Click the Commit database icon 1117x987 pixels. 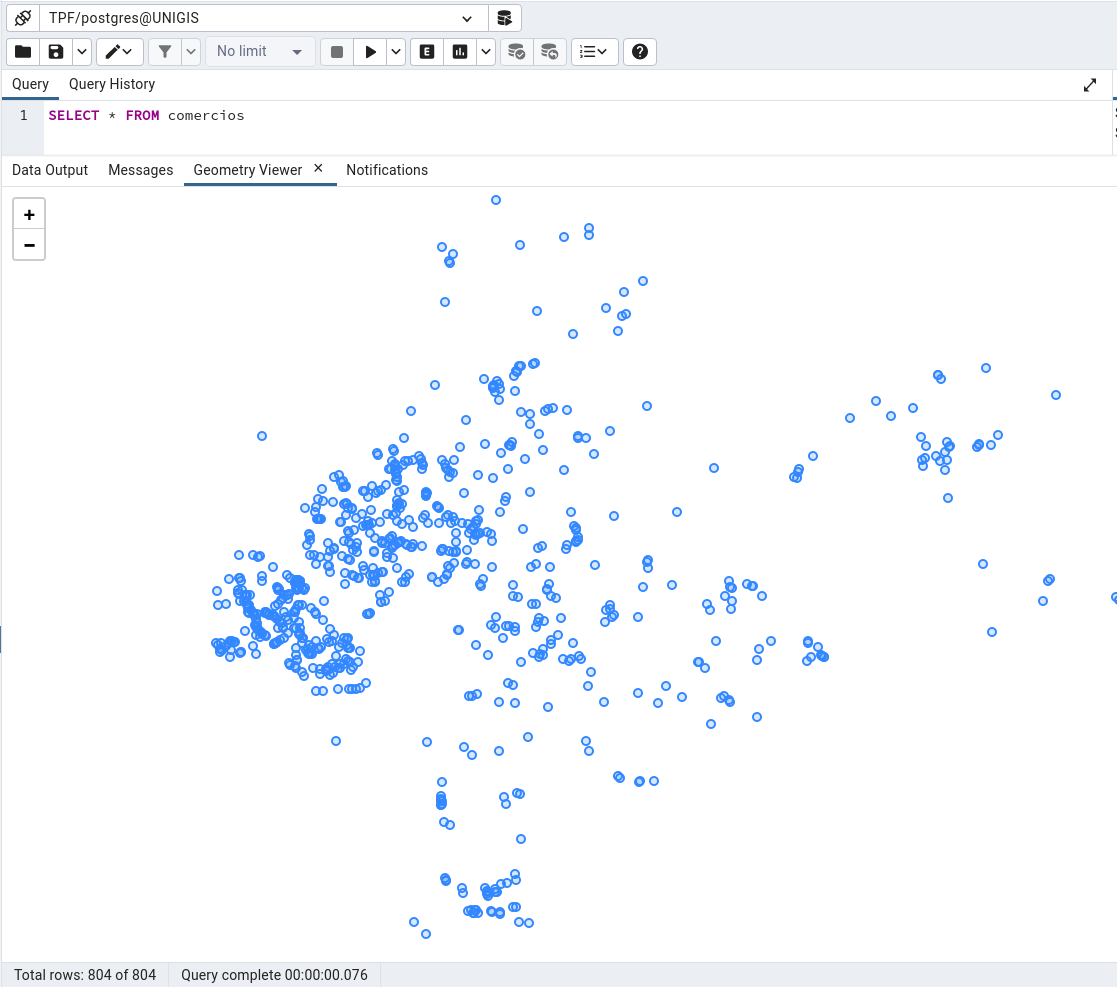point(516,51)
